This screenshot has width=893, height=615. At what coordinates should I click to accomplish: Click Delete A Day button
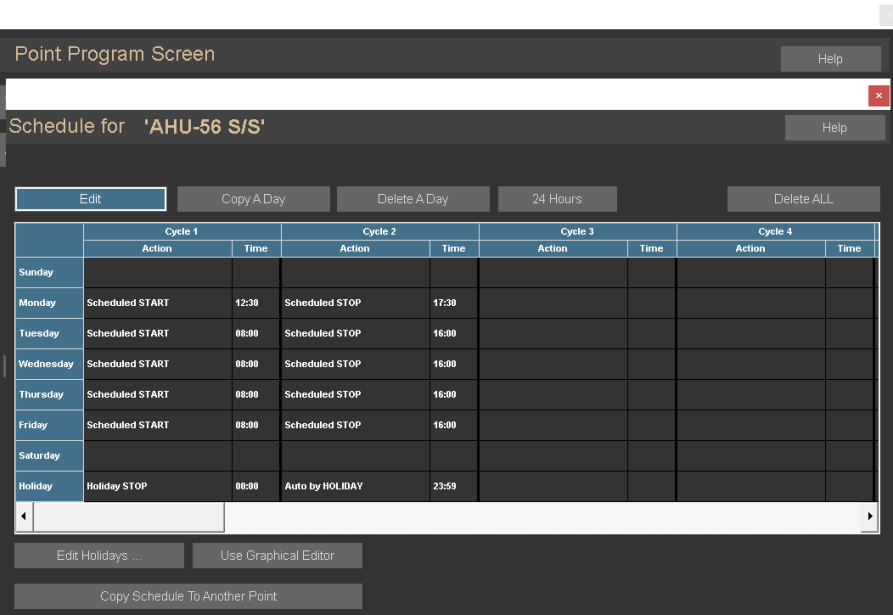click(x=412, y=199)
